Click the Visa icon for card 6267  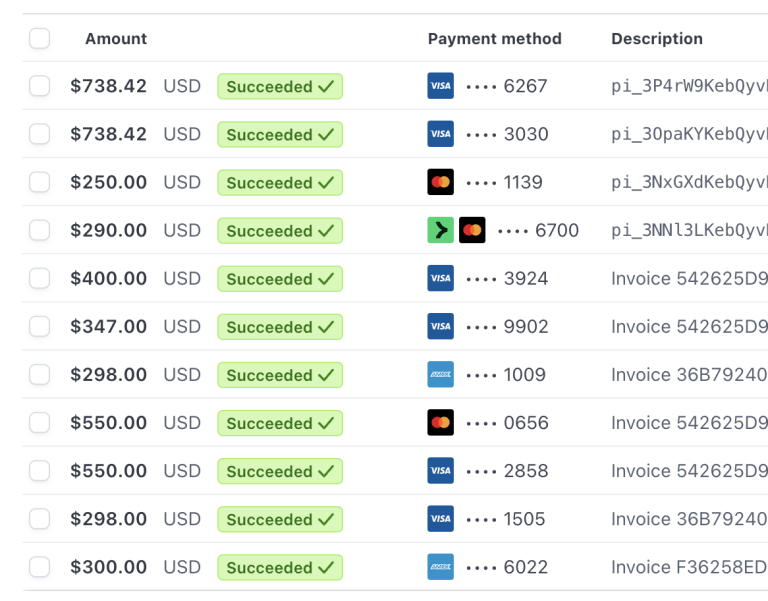coord(440,86)
